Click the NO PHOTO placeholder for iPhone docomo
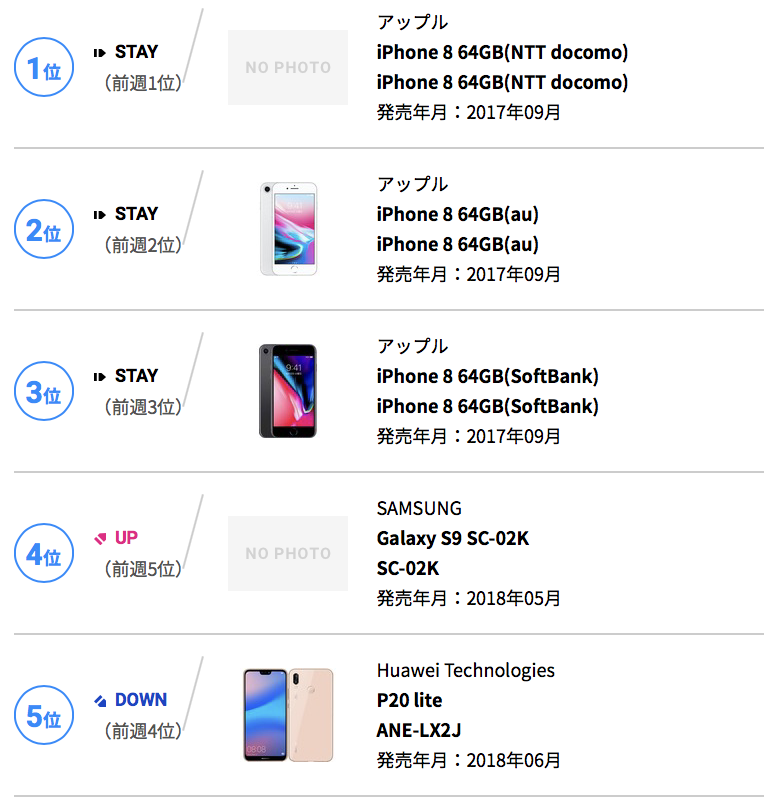 point(288,68)
